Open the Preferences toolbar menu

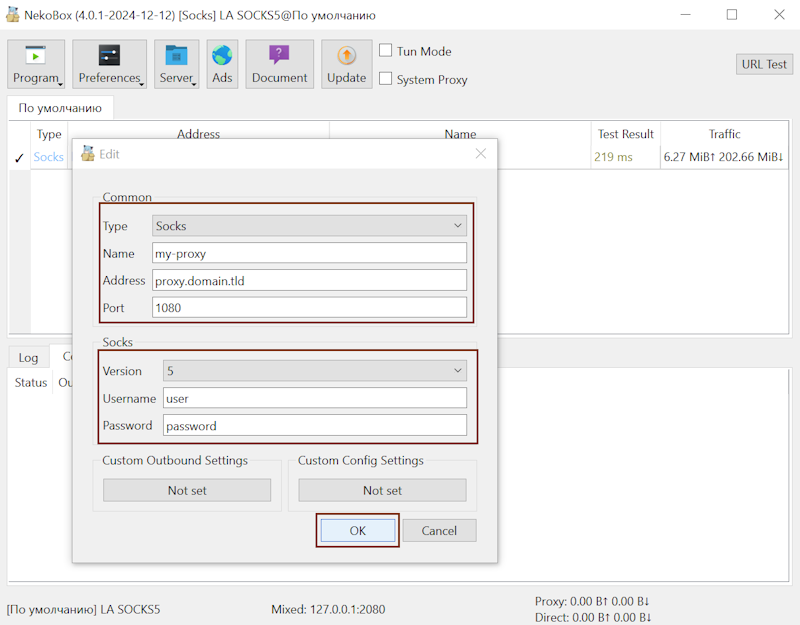pos(109,65)
